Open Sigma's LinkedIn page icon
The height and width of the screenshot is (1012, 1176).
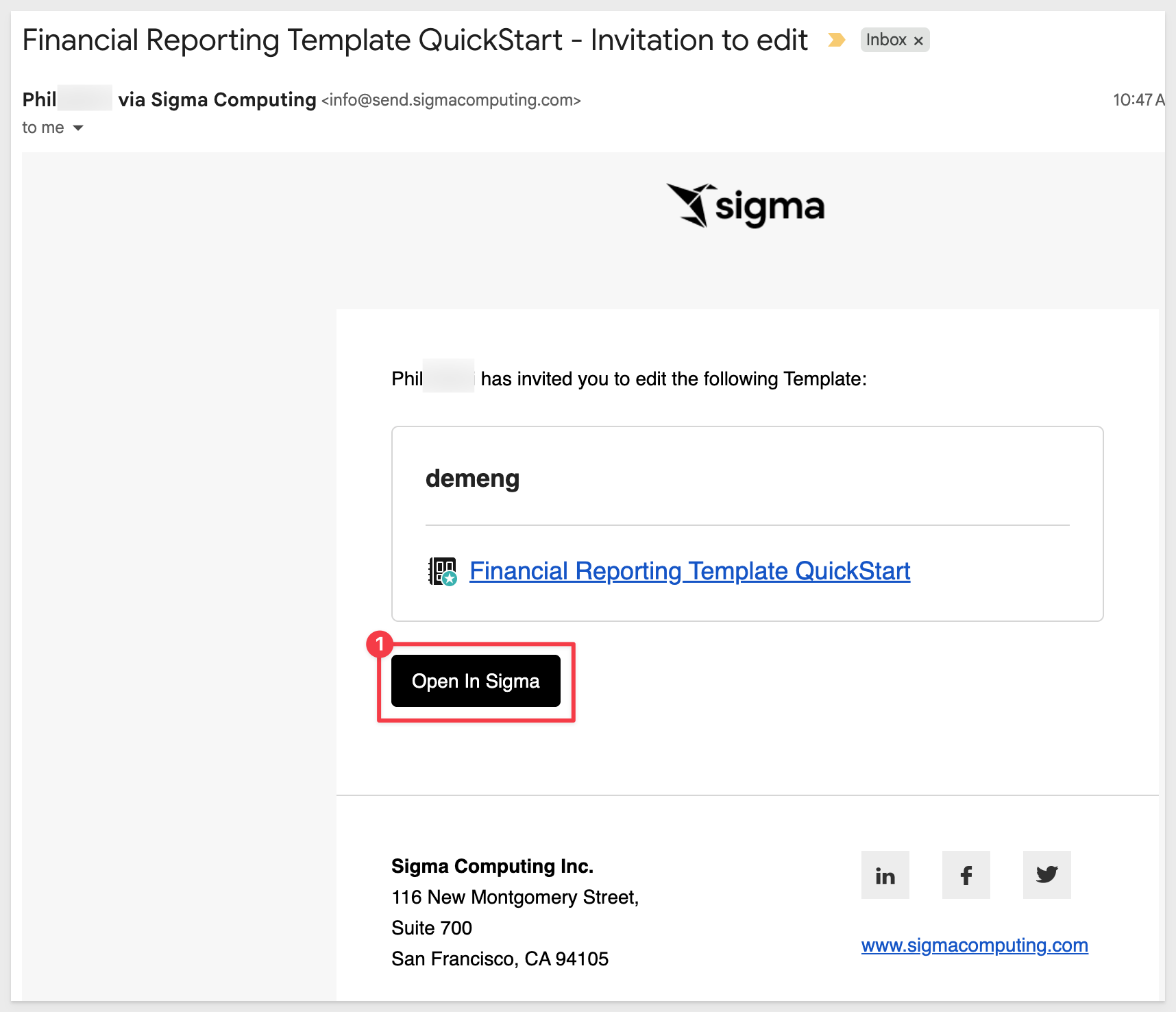point(885,875)
